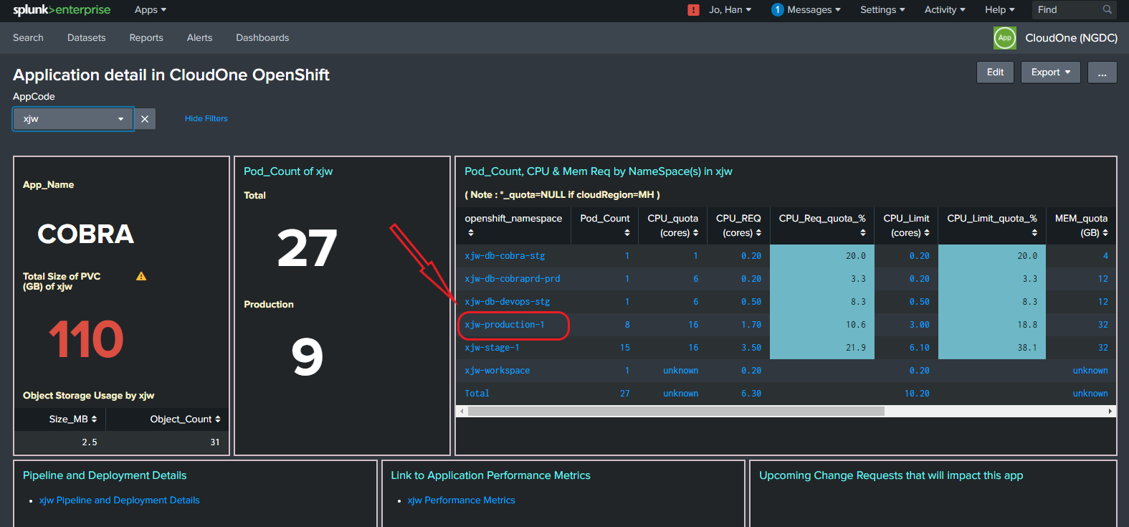Click the CloudOne App green icon
1129x527 pixels.
click(1004, 38)
